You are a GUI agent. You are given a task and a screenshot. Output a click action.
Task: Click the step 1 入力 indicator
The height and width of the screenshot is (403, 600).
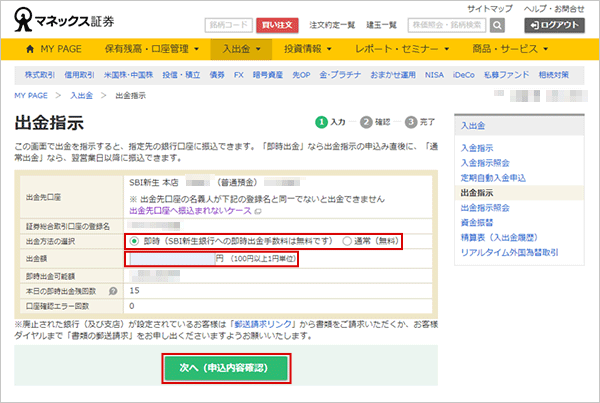(330, 122)
